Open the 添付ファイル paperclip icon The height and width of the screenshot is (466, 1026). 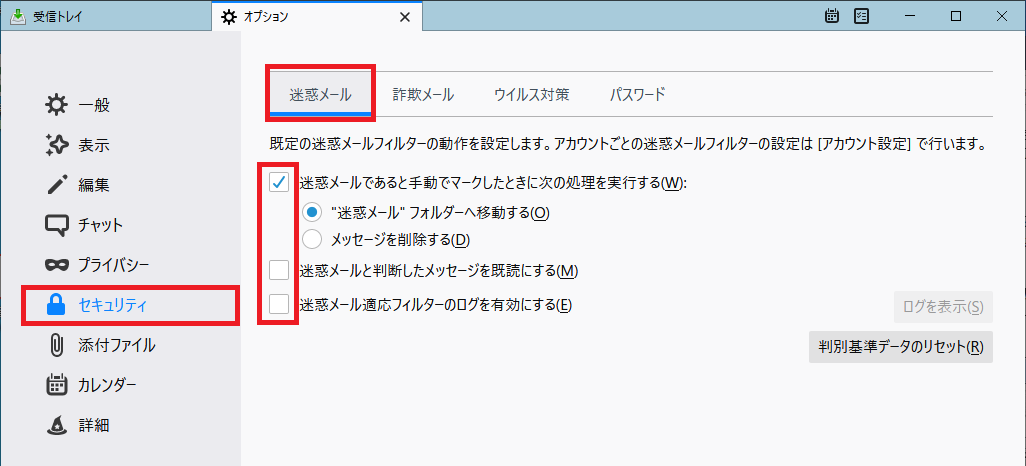(57, 345)
